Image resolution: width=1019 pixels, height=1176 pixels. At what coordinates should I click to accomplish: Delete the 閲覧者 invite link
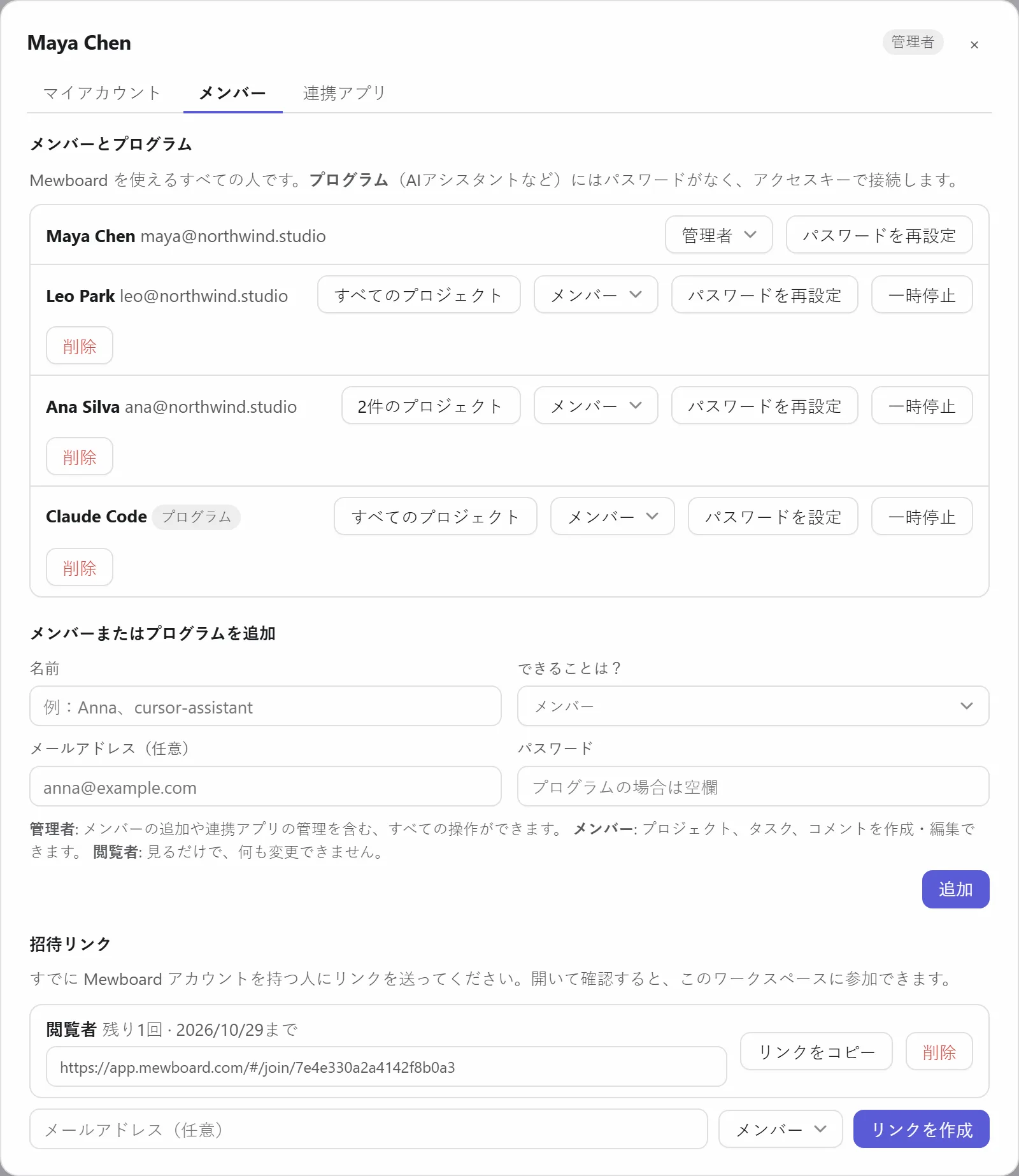point(939,1052)
